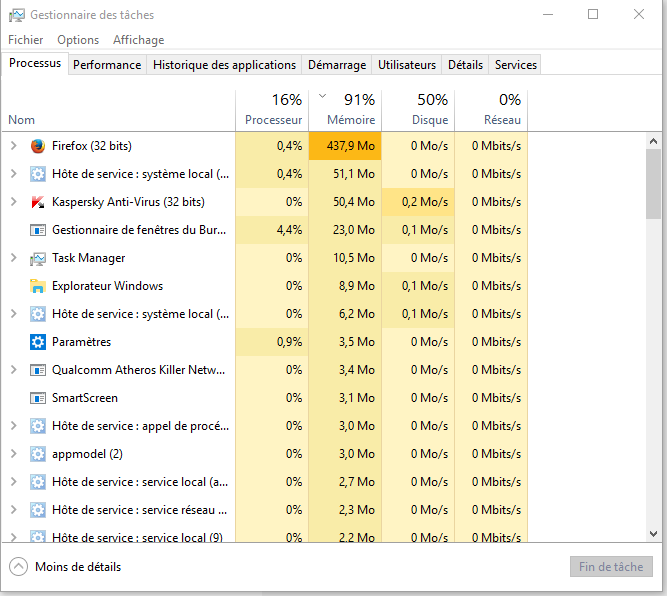Expand the appmodel (2) process group
Image resolution: width=667 pixels, height=596 pixels.
click(13, 454)
